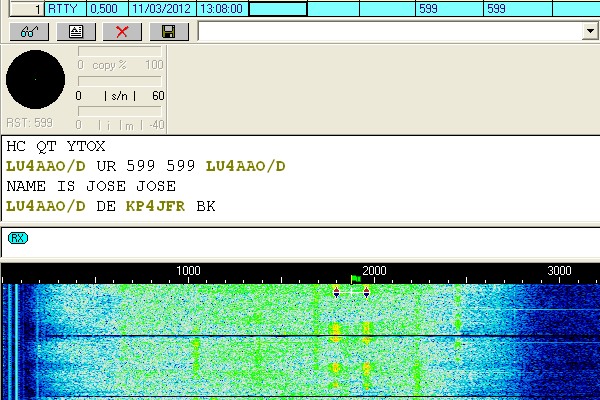Click the first LU4AAO/D callsign in received text
600x400 pixels.
pos(45,166)
